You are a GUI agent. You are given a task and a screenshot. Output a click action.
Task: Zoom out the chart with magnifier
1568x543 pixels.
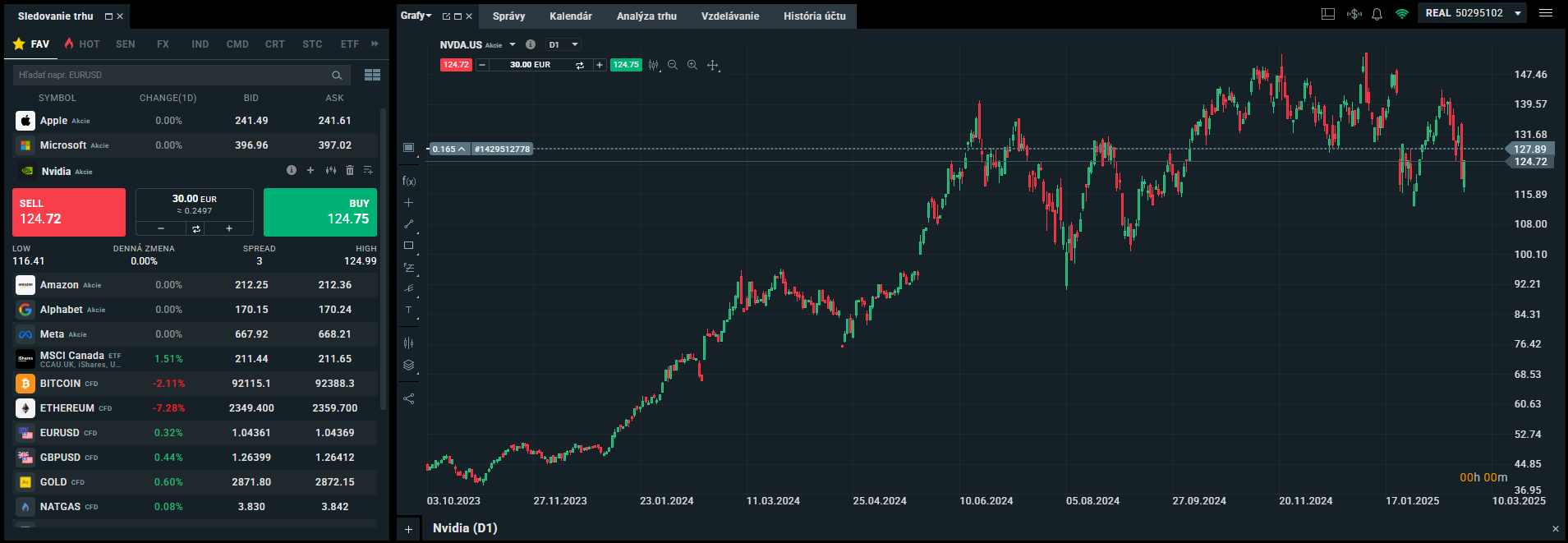[673, 65]
